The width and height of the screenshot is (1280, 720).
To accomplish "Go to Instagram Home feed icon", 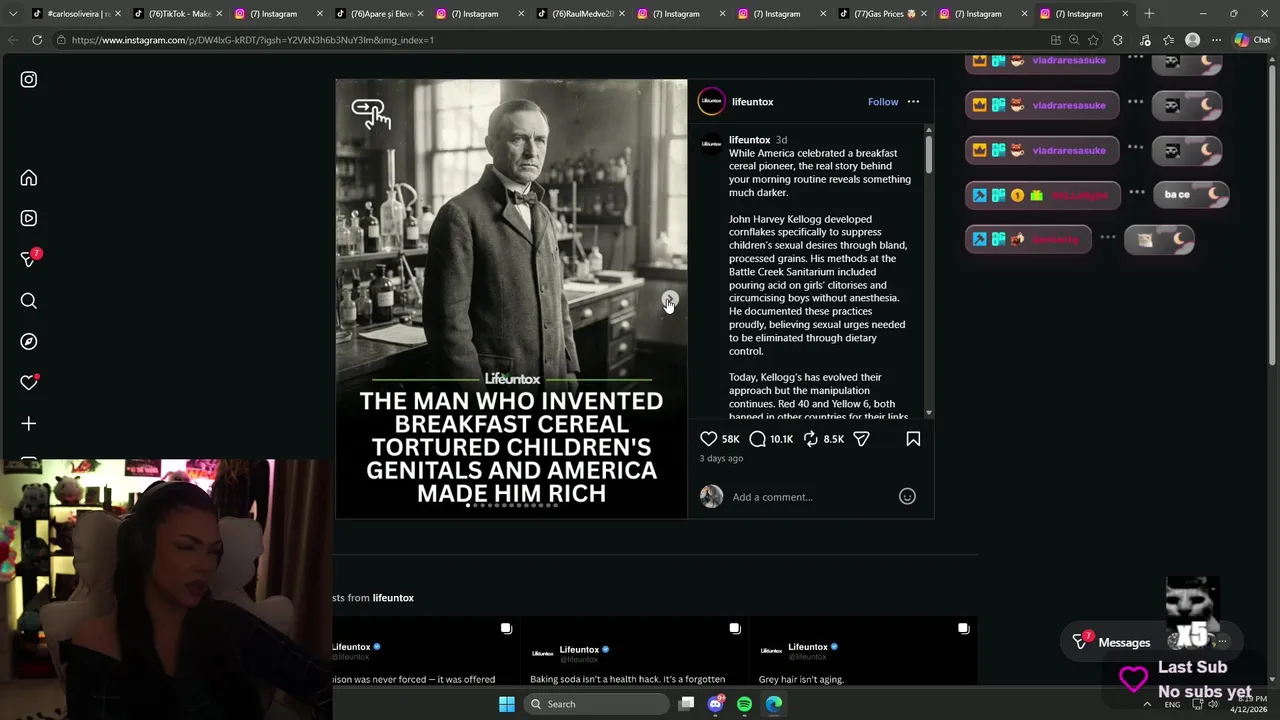I will click(29, 178).
